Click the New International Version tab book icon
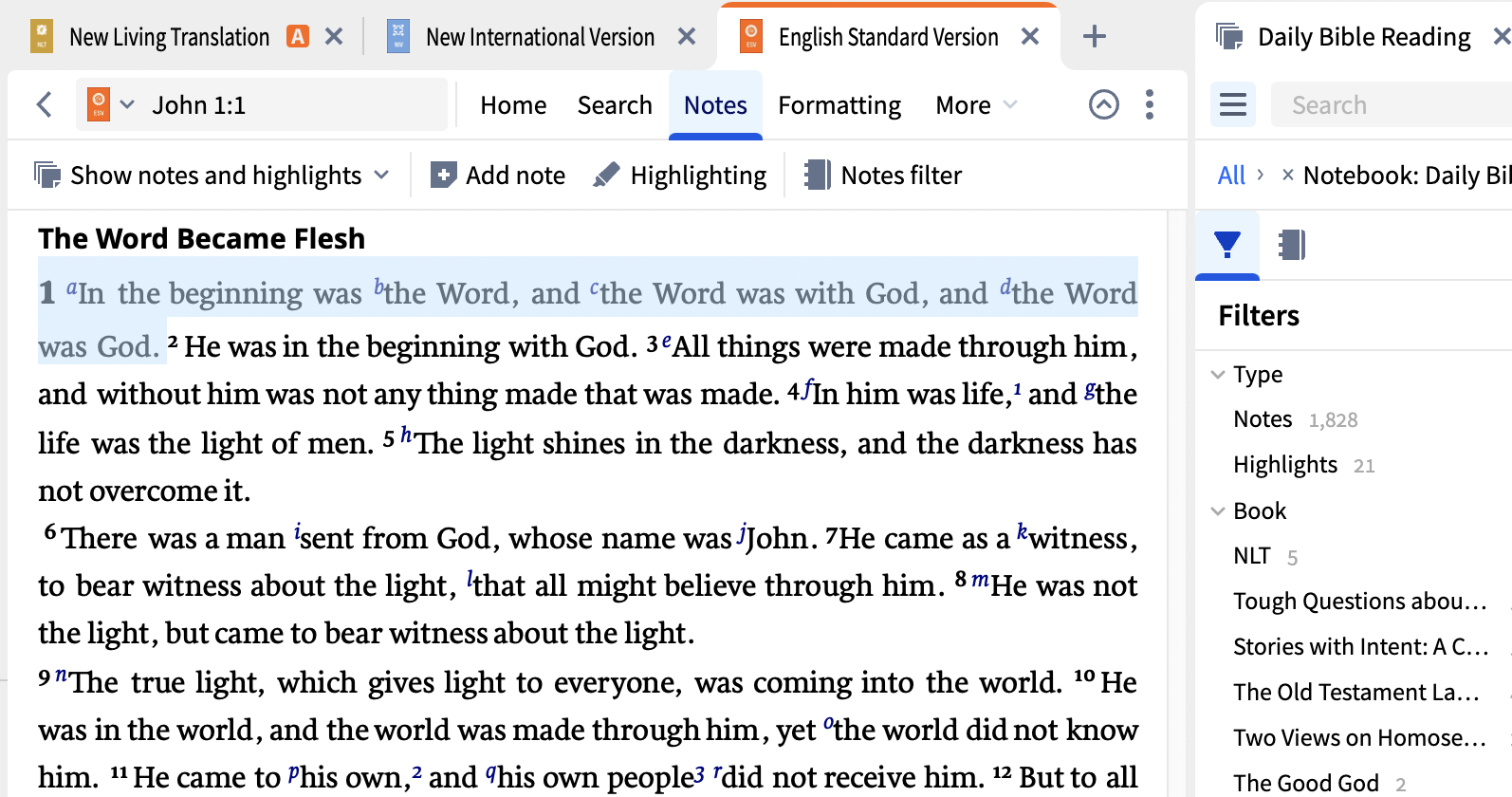This screenshot has height=797, width=1512. (398, 37)
